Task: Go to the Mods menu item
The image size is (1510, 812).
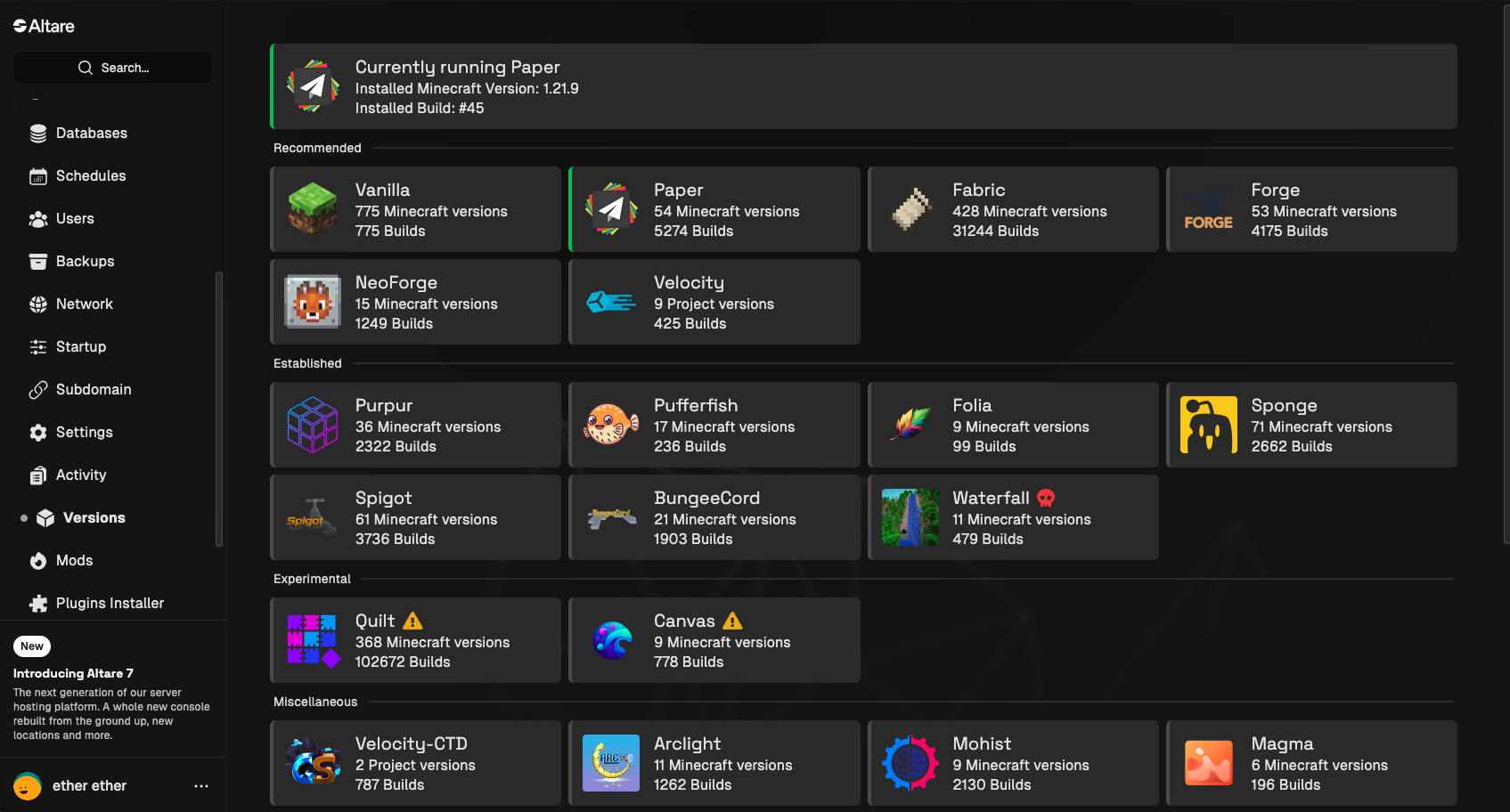Action: point(74,561)
